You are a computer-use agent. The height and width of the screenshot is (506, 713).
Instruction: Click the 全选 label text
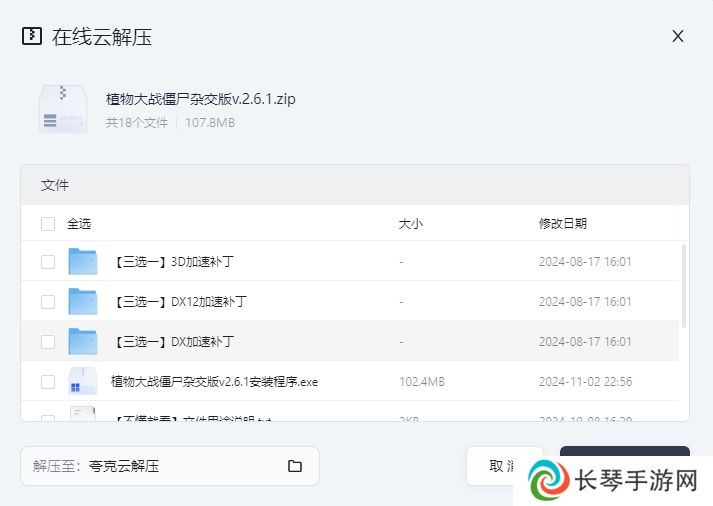click(79, 224)
